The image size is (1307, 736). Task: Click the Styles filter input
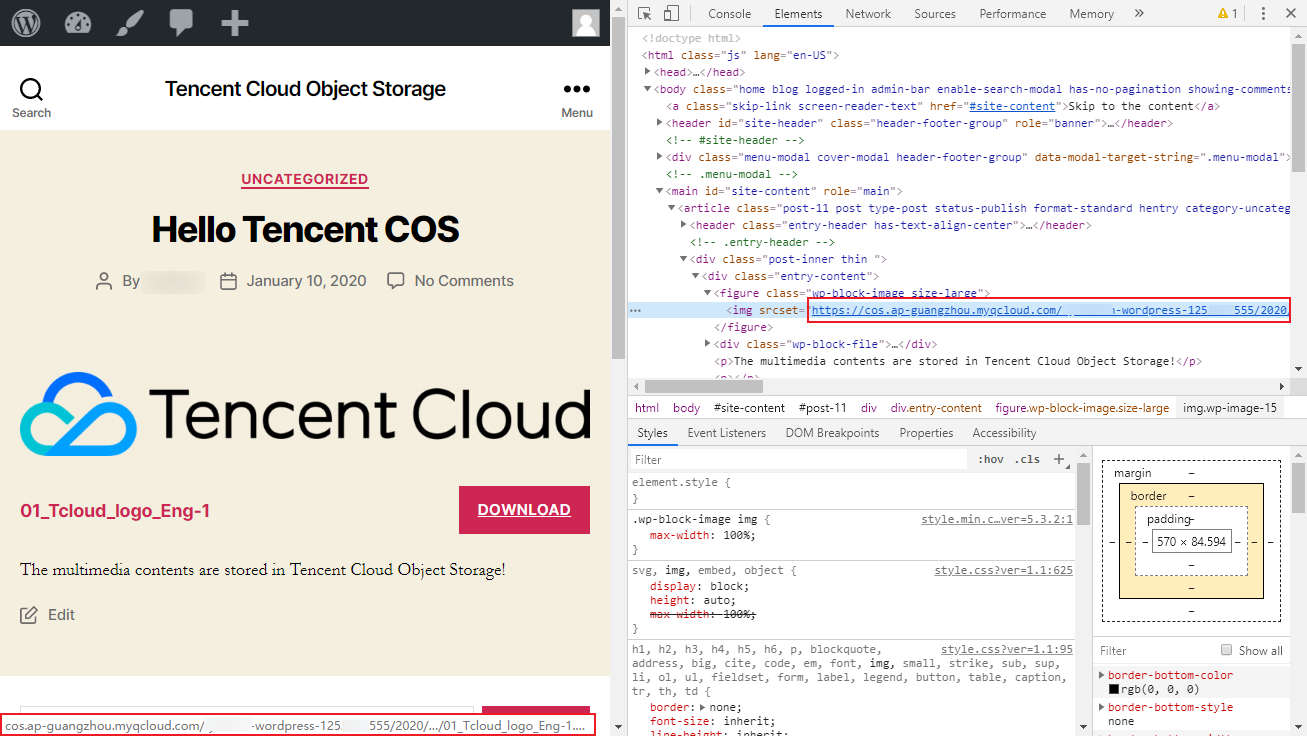point(800,459)
